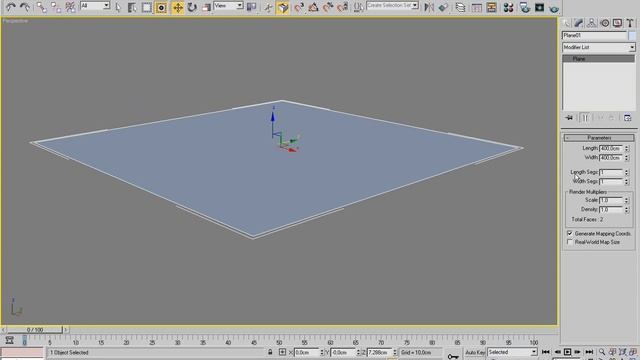The width and height of the screenshot is (640, 360).
Task: Open the Layer Manager icon
Action: coord(460,7)
